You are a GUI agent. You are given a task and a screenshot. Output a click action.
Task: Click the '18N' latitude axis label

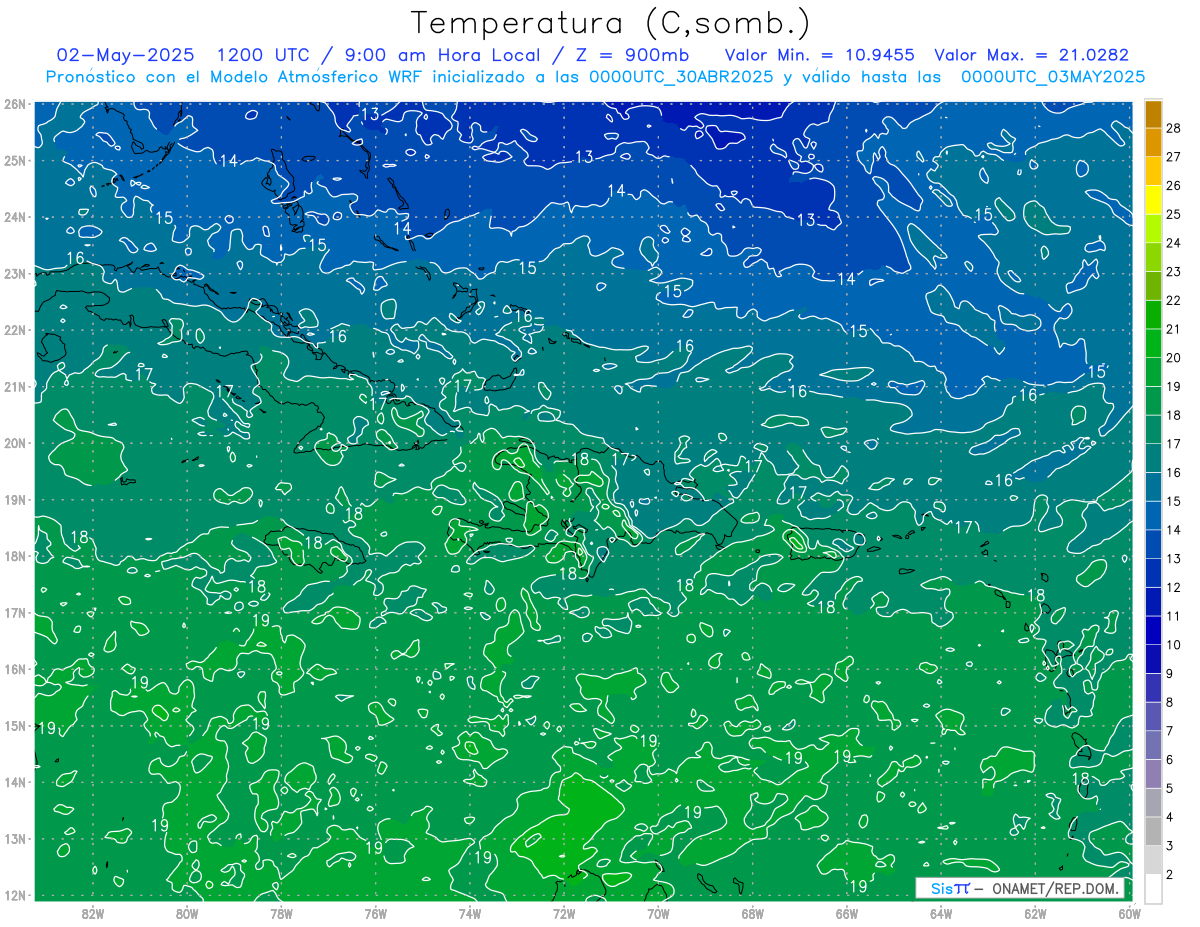tap(15, 556)
